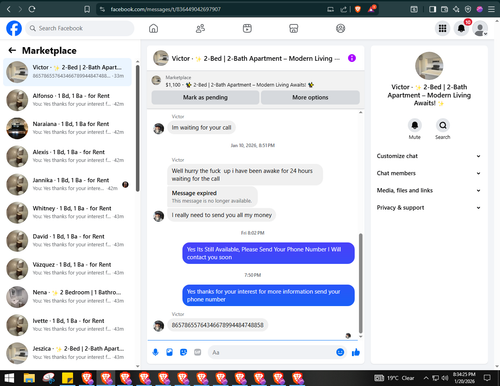Viewport: 500px width, 386px height.
Task: Select Victor conversation in the list
Action: [67, 72]
